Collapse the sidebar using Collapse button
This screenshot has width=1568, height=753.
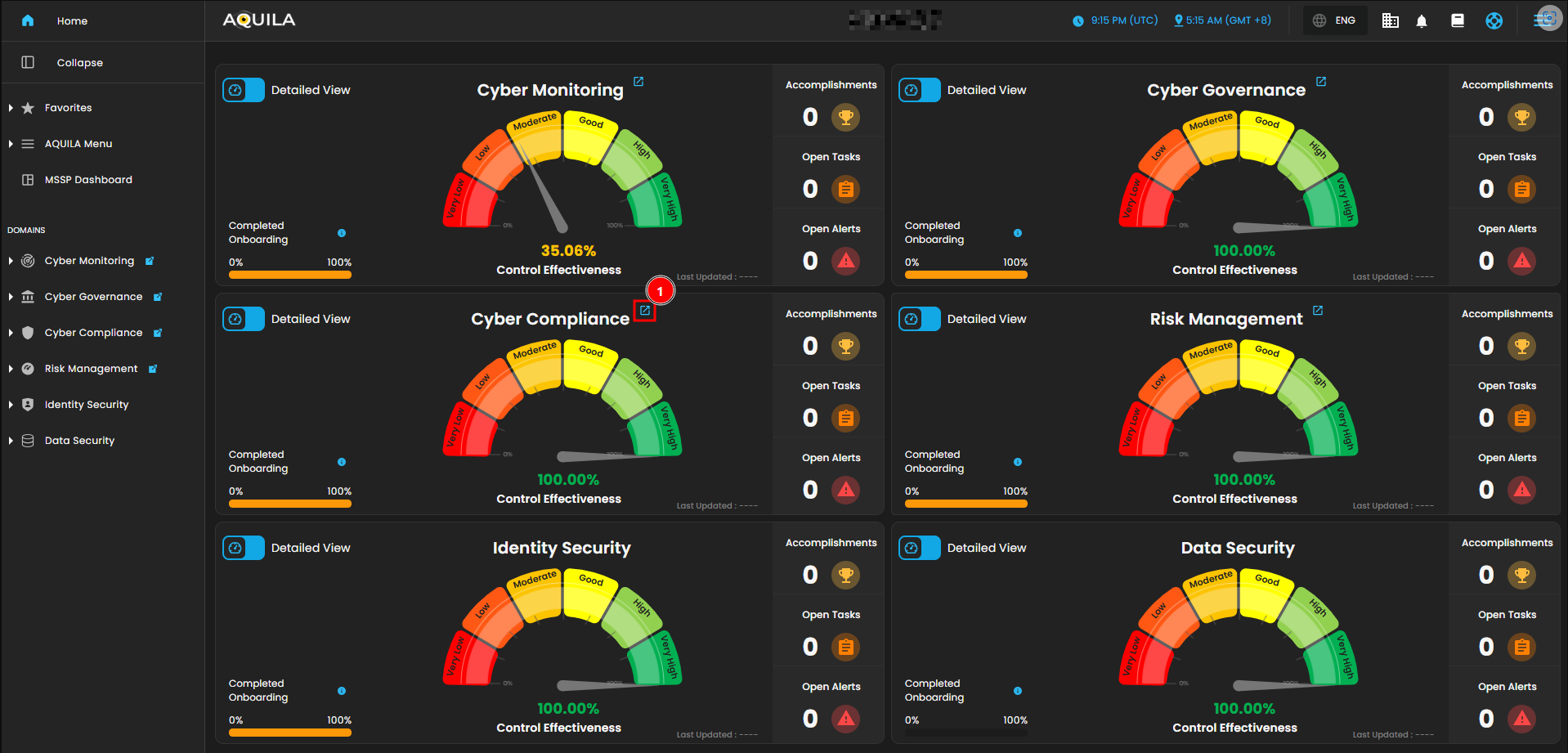click(x=79, y=63)
